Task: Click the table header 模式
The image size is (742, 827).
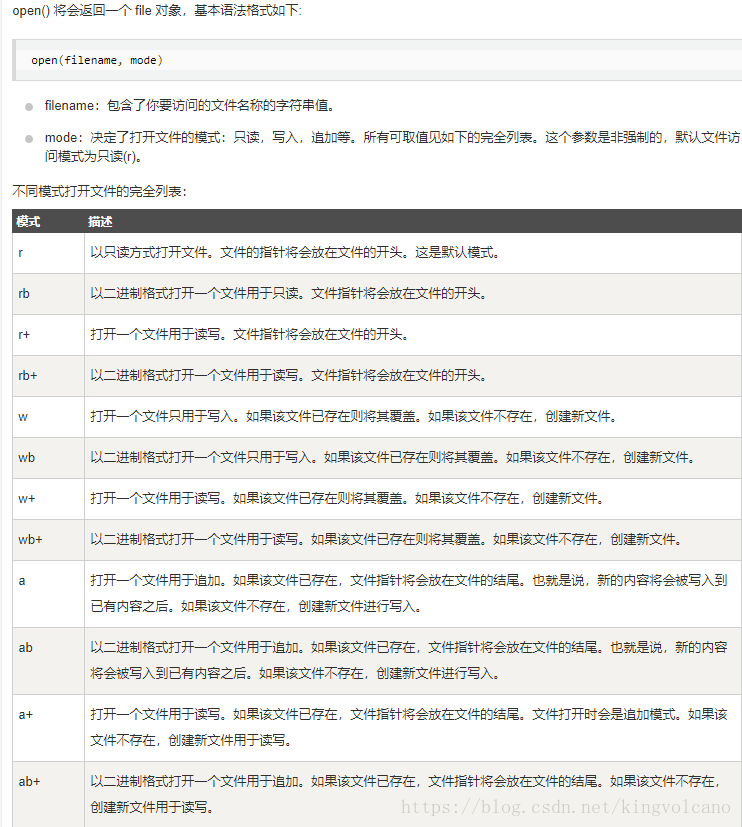Action: tap(28, 222)
